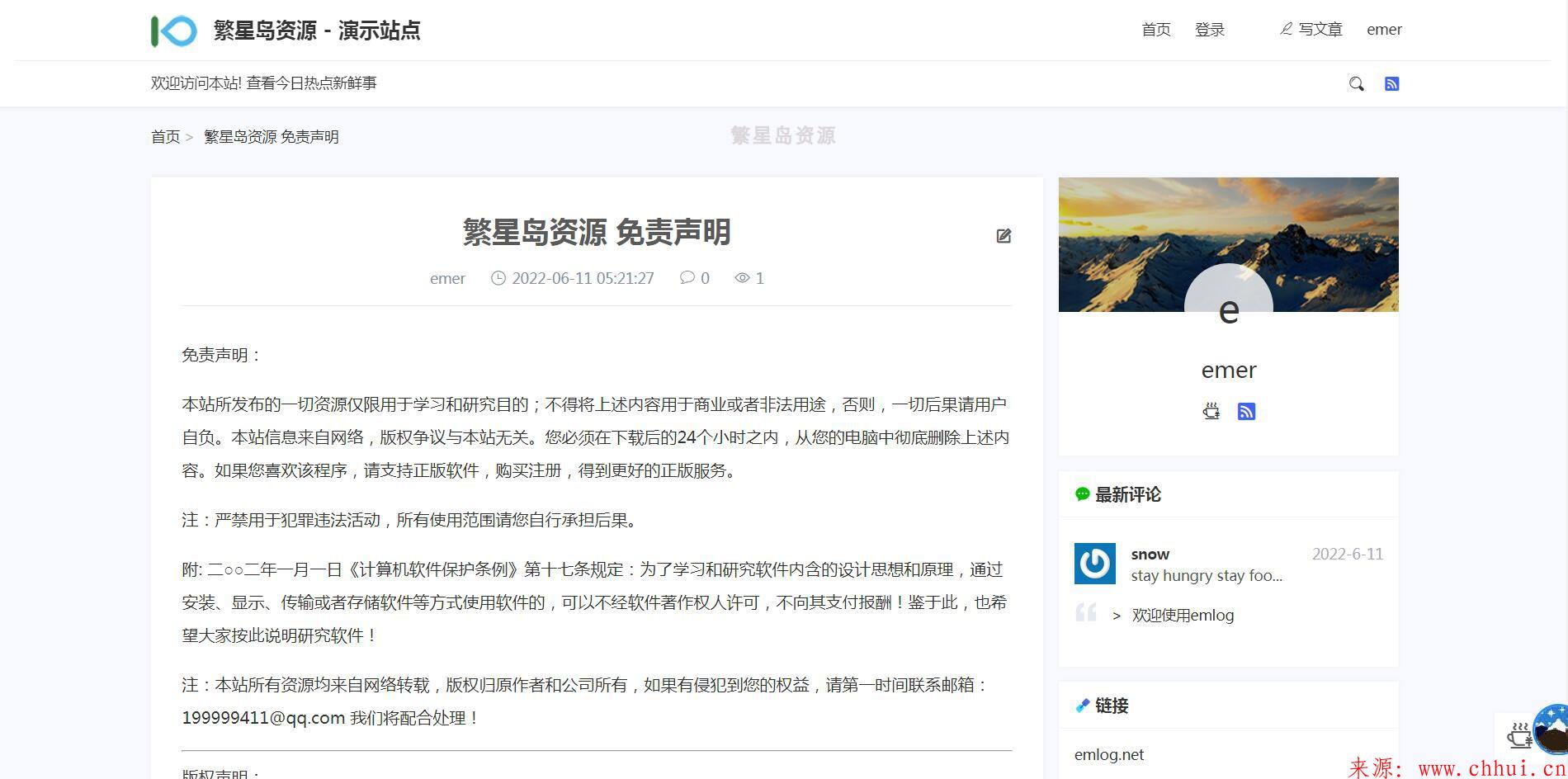Viewport: 1568px width, 779px height.
Task: Open author link emer under post title
Action: (x=447, y=278)
